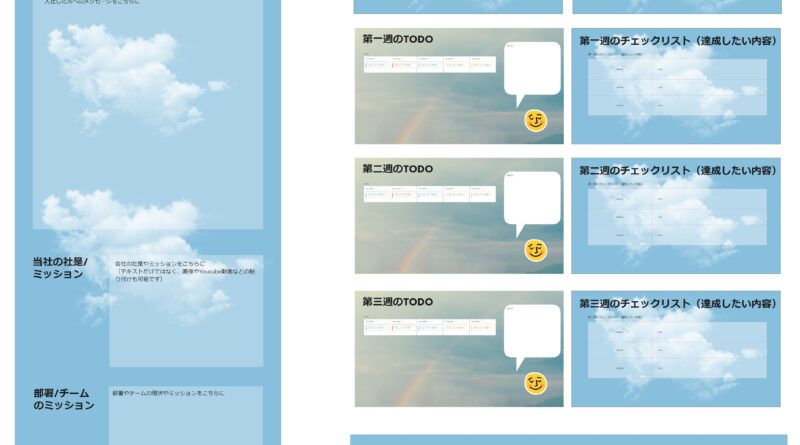
Task: Click the checklist table under 第一週のチェックリスト
Action: pos(677,87)
